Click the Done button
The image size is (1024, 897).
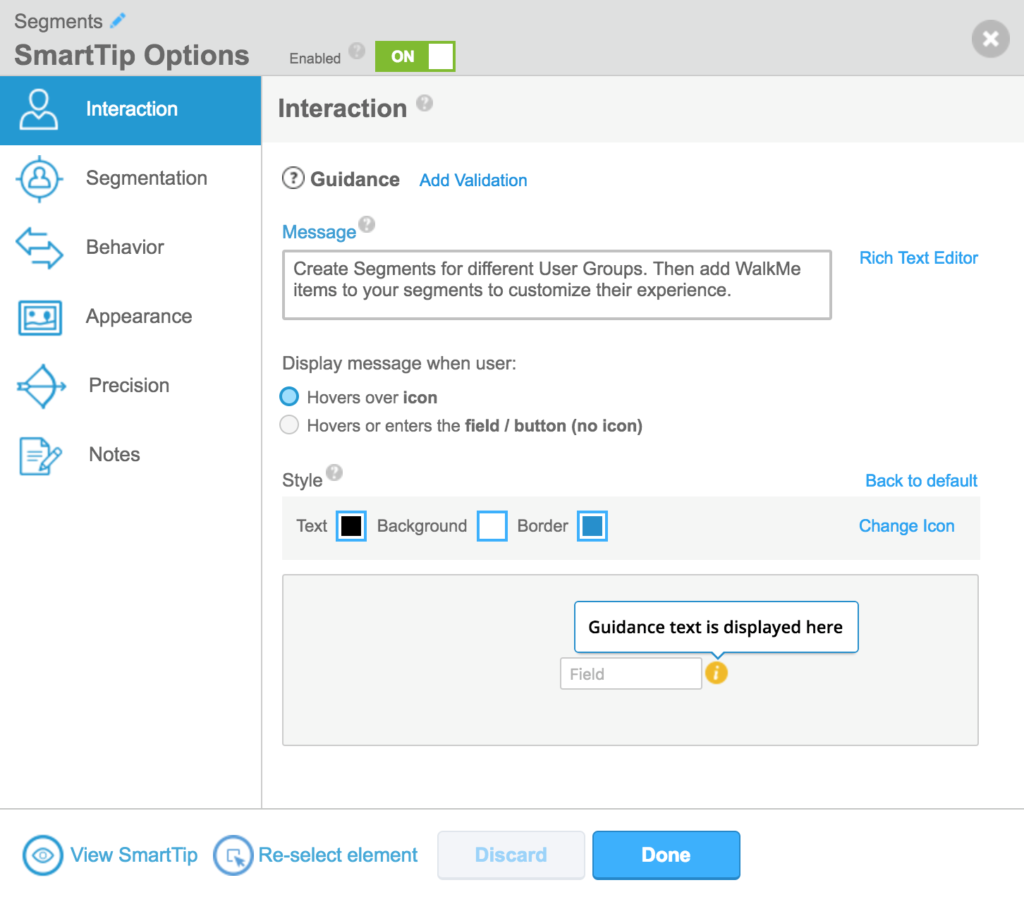coord(666,855)
